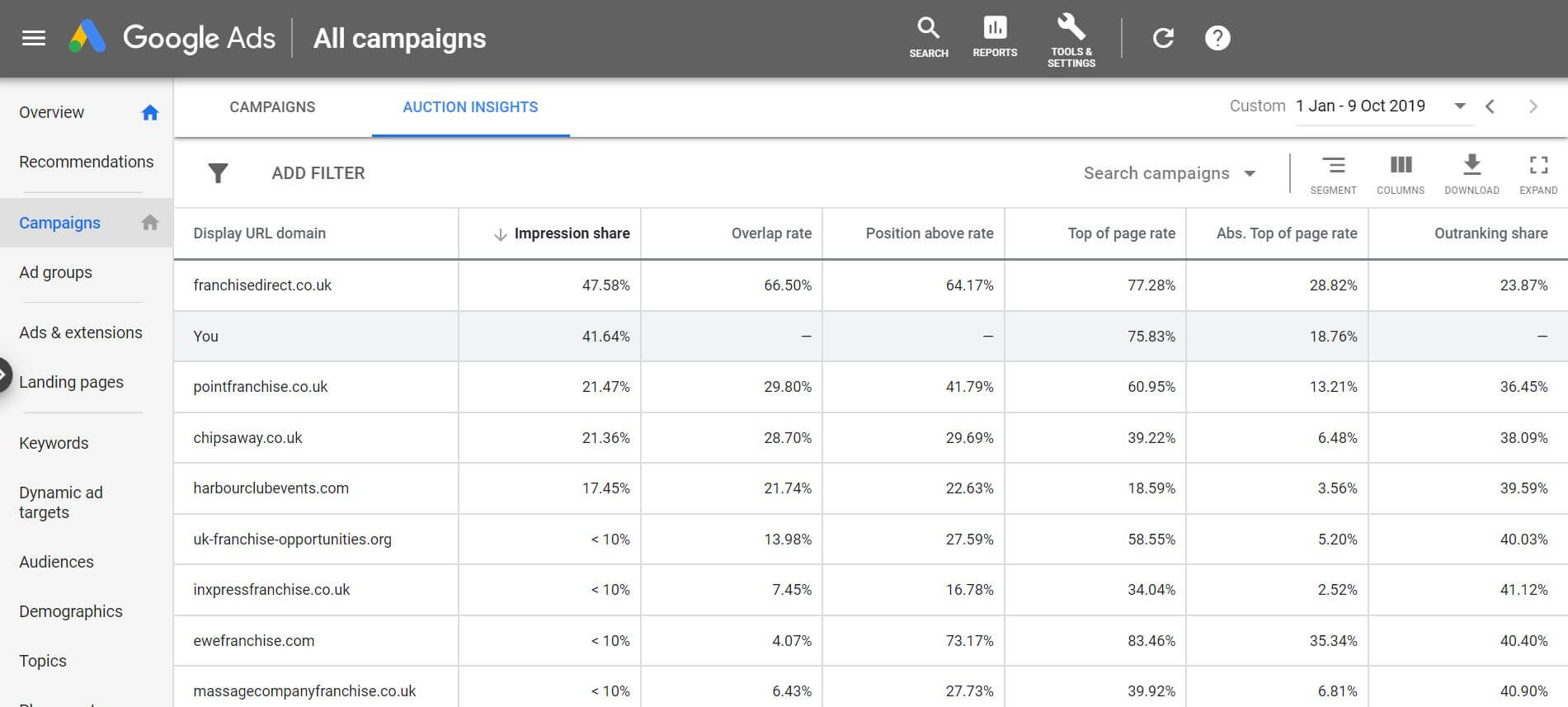
Task: Click pointfranchise.co.uk domain
Action: pyautogui.click(x=261, y=387)
